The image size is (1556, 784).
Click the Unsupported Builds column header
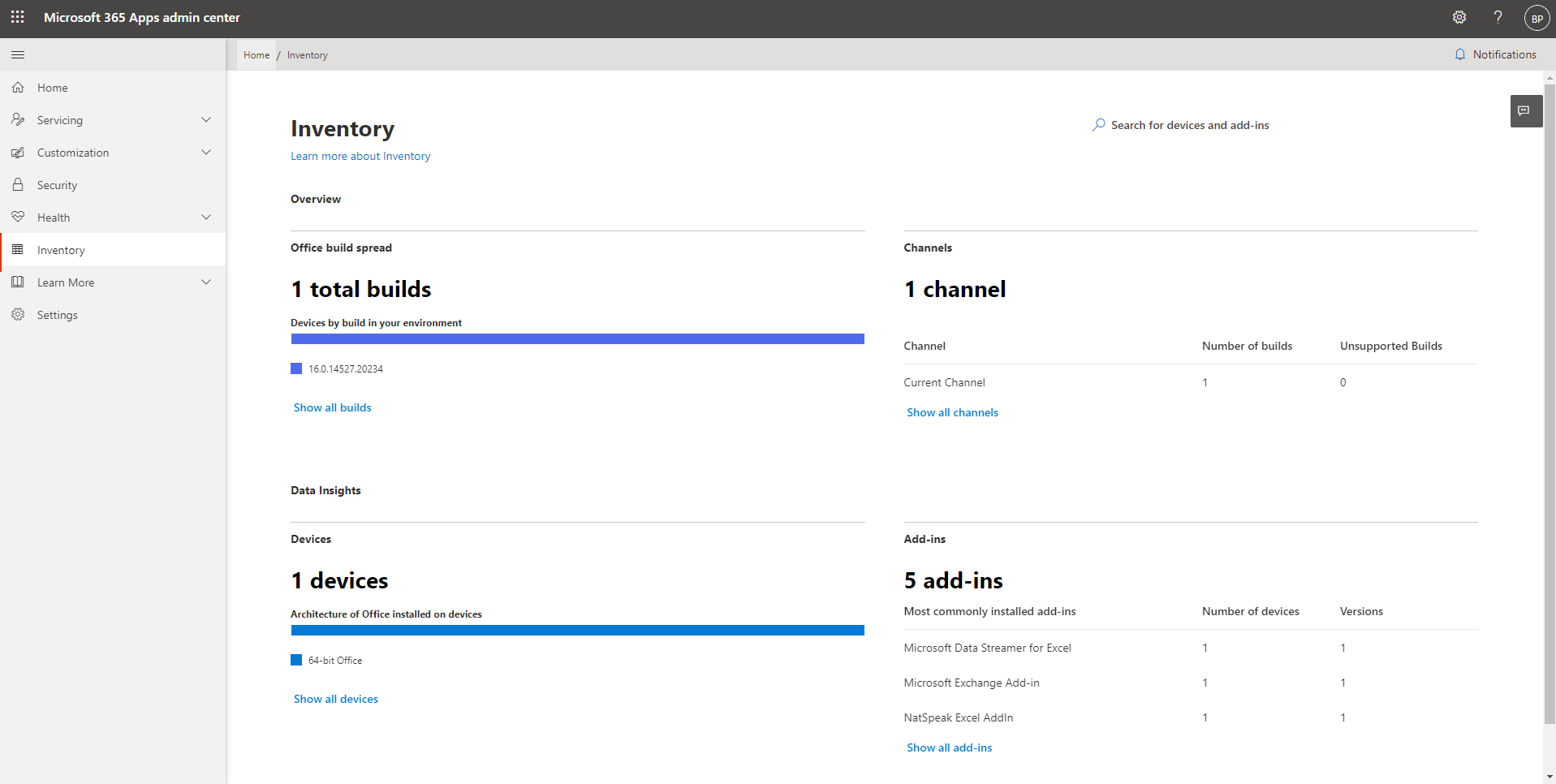1390,346
